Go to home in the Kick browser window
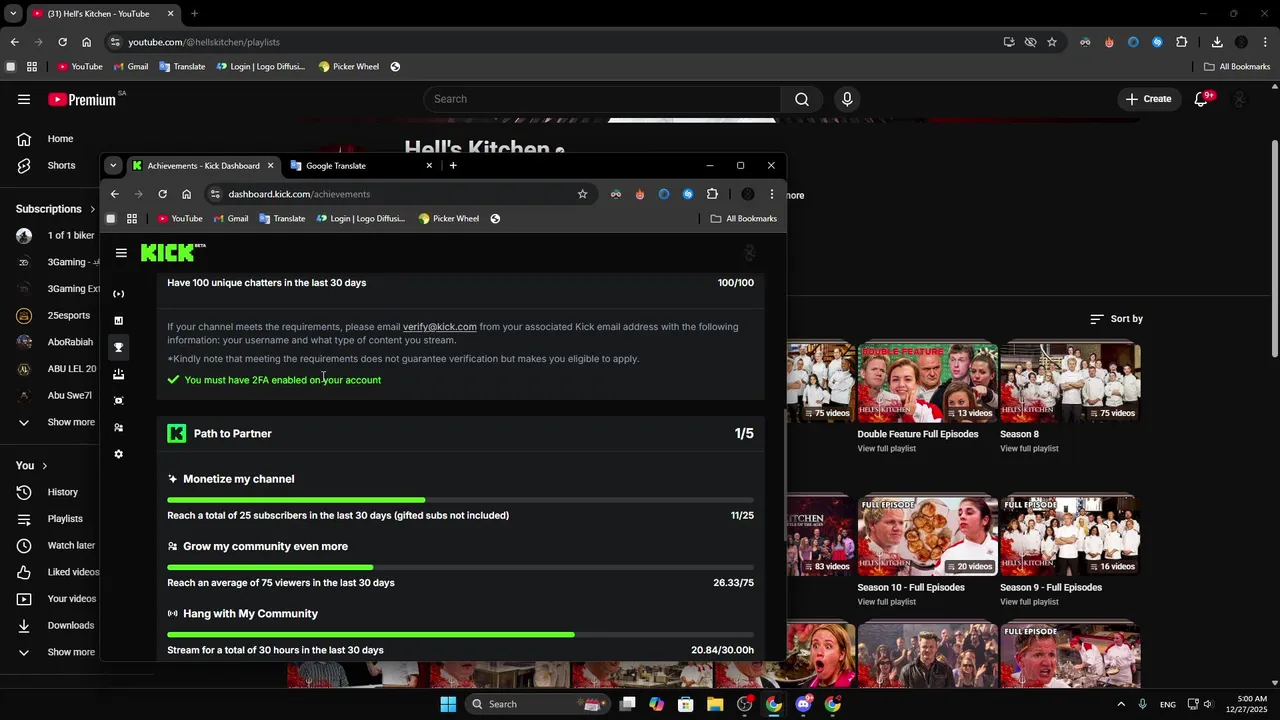The height and width of the screenshot is (720, 1280). click(186, 194)
